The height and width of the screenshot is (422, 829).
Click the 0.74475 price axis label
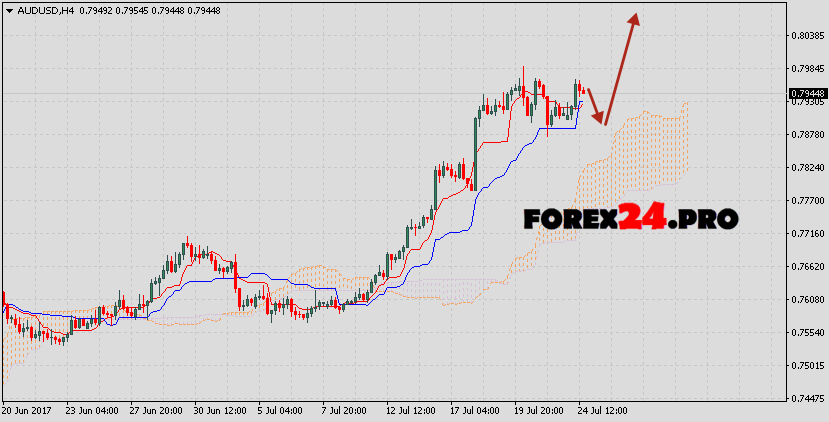(x=806, y=398)
